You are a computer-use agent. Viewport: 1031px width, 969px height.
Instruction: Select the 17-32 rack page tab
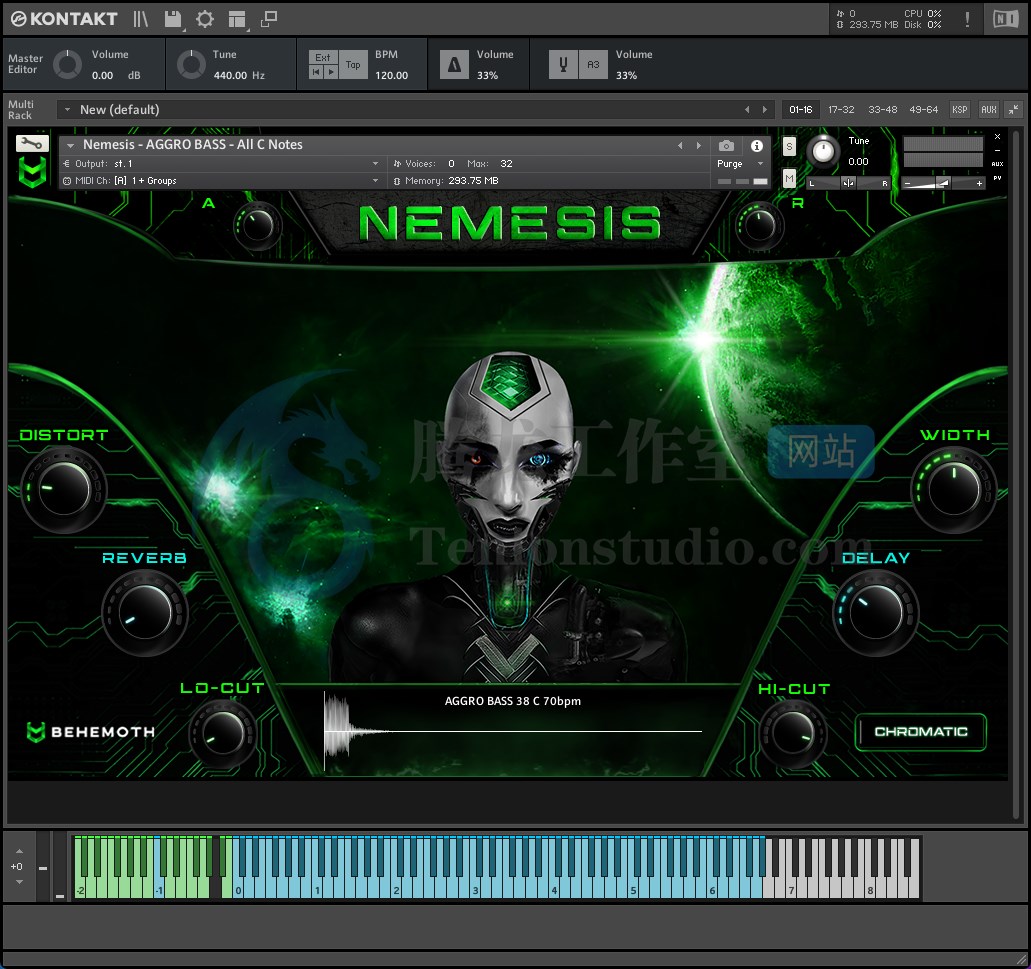841,110
